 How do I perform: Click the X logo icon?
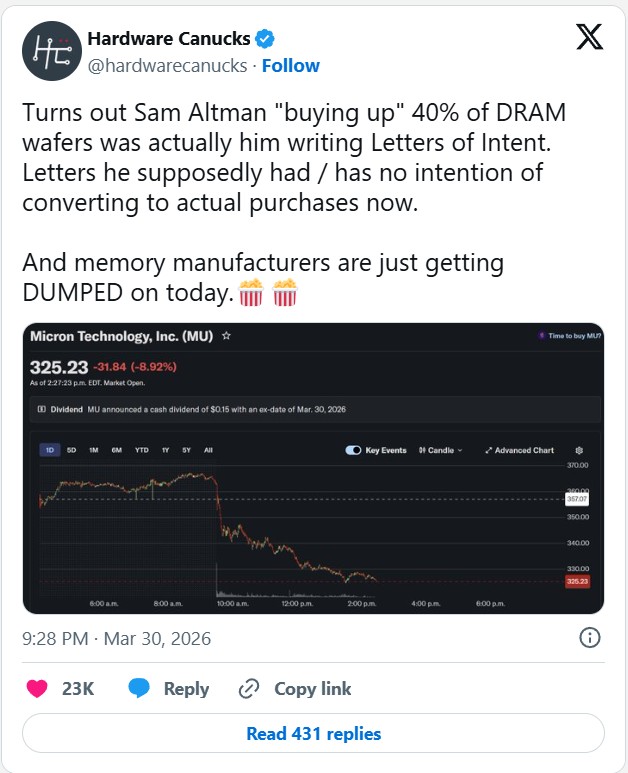coord(589,37)
